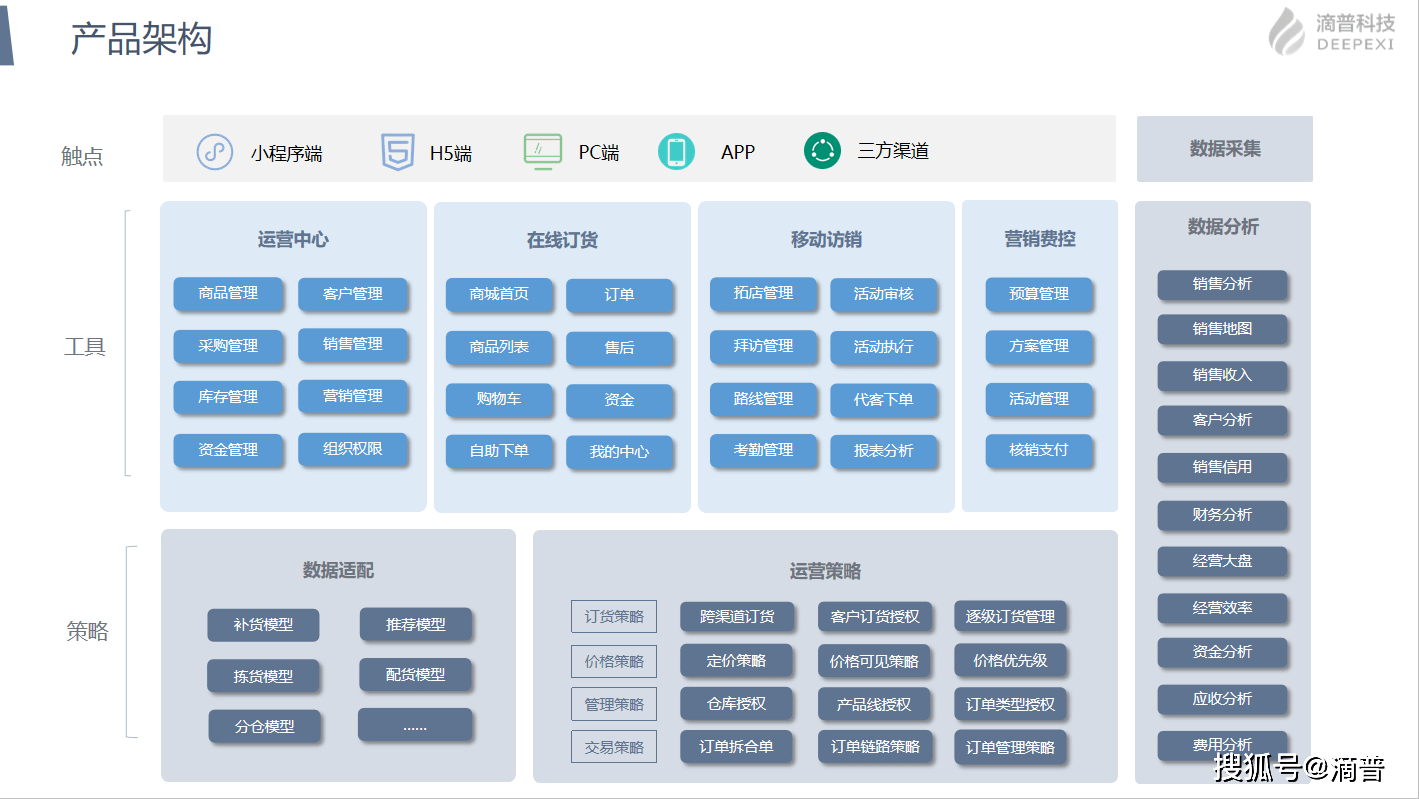Image resolution: width=1419 pixels, height=799 pixels.
Task: Click 销售地图 in 数据分析
Action: click(1222, 329)
